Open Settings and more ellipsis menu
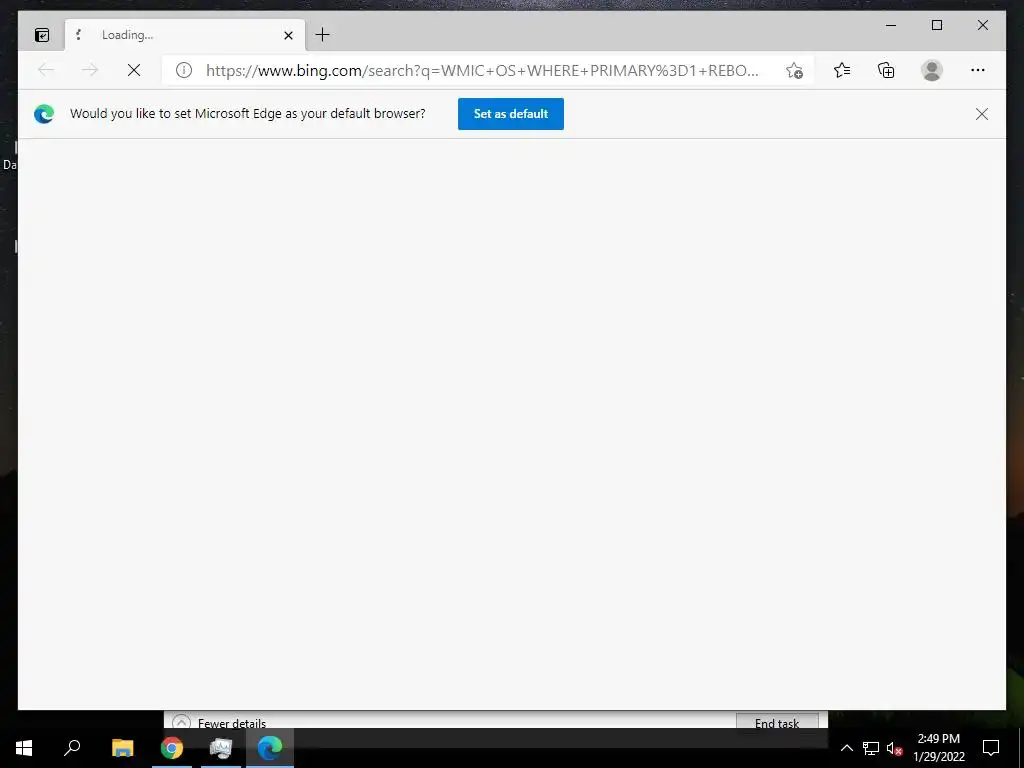The width and height of the screenshot is (1024, 768). pyautogui.click(x=978, y=70)
